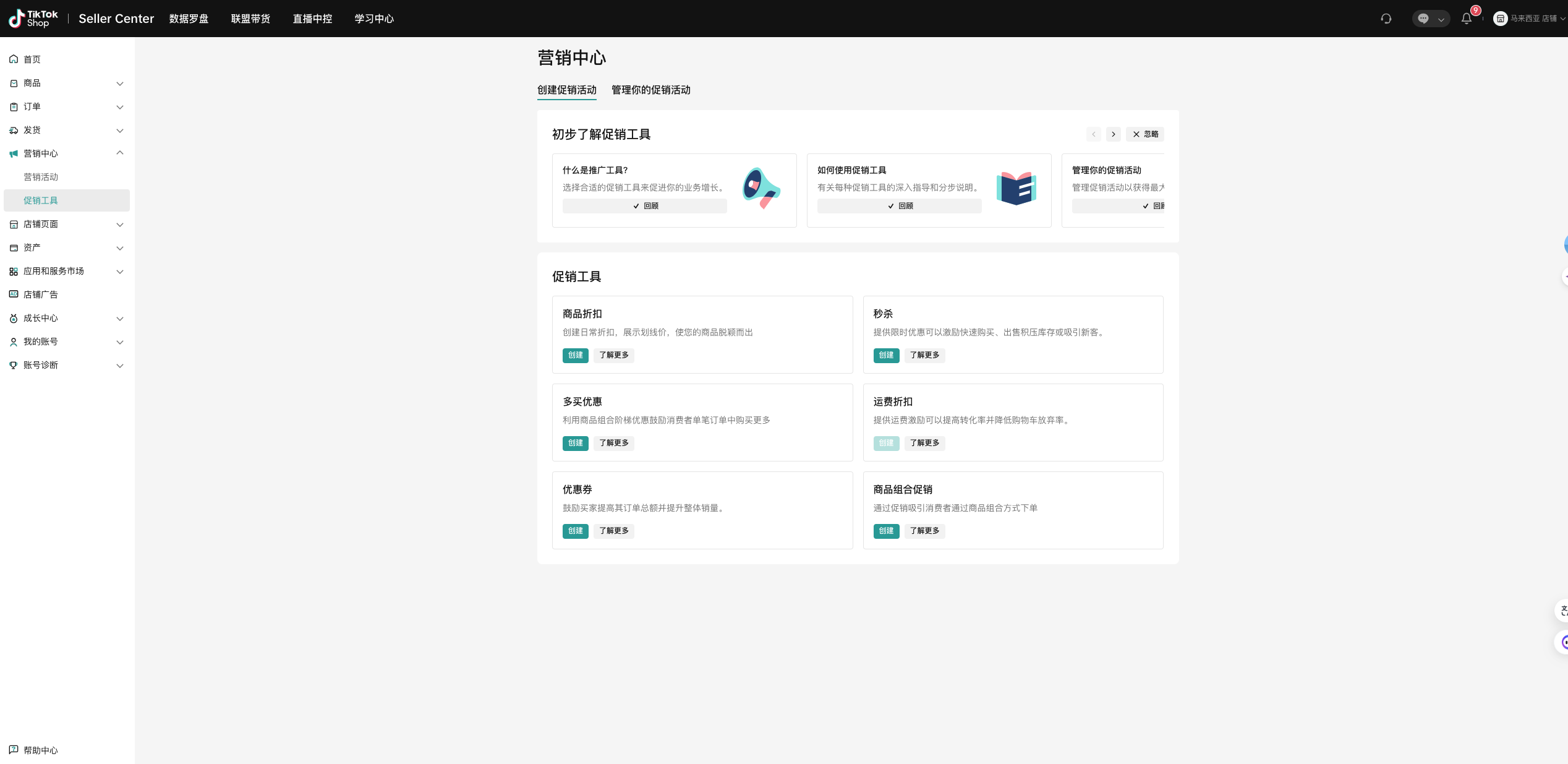Dismiss the guide with 忽略 button
The image size is (1568, 764).
coord(1145,134)
